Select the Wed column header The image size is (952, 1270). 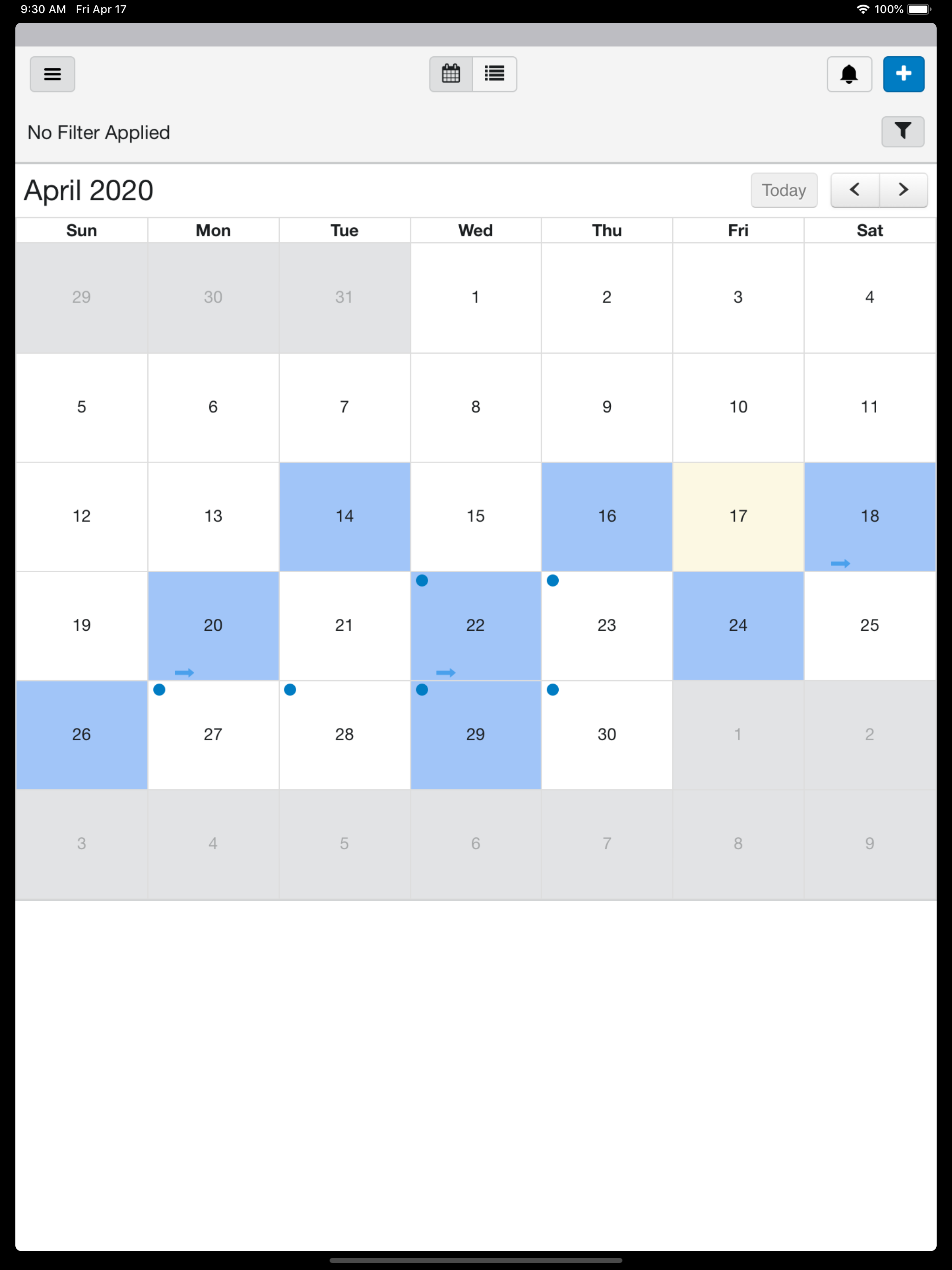point(475,230)
